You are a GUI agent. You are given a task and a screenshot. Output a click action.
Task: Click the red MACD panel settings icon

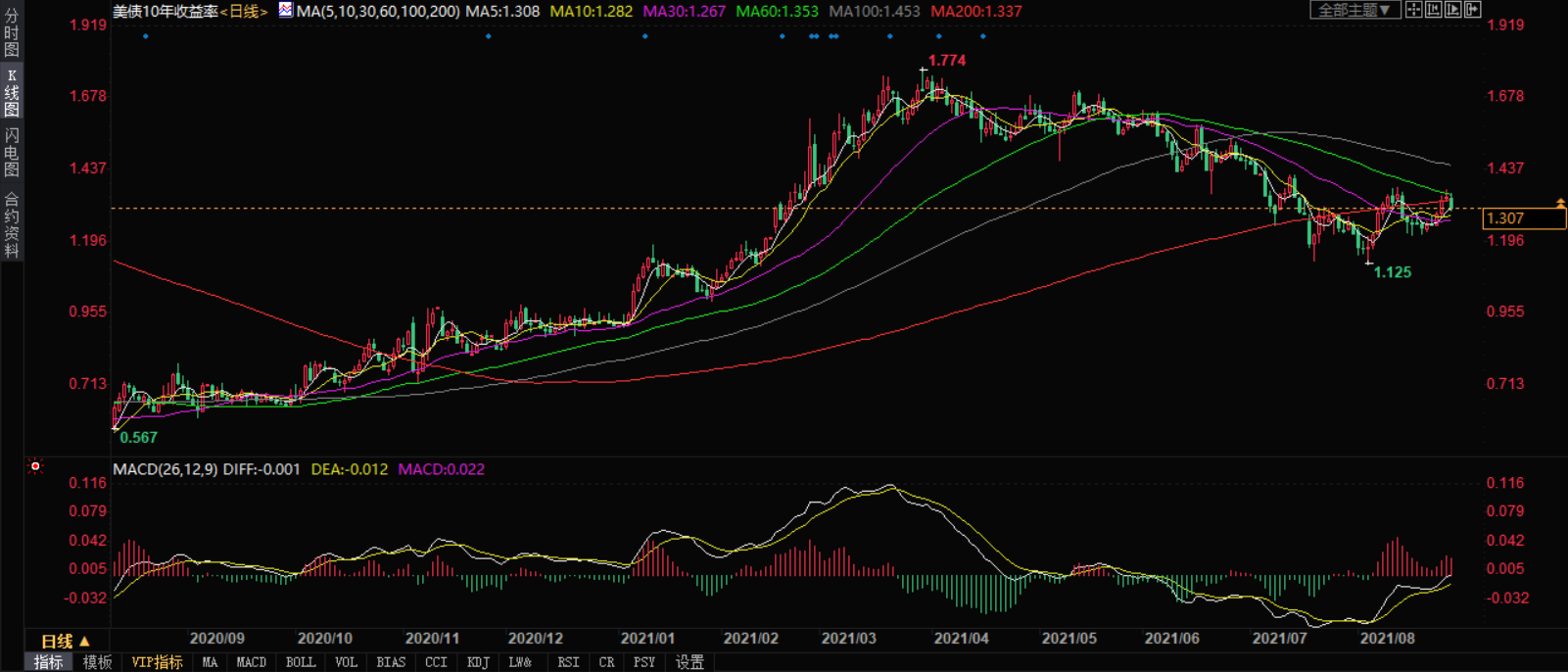pyautogui.click(x=35, y=466)
